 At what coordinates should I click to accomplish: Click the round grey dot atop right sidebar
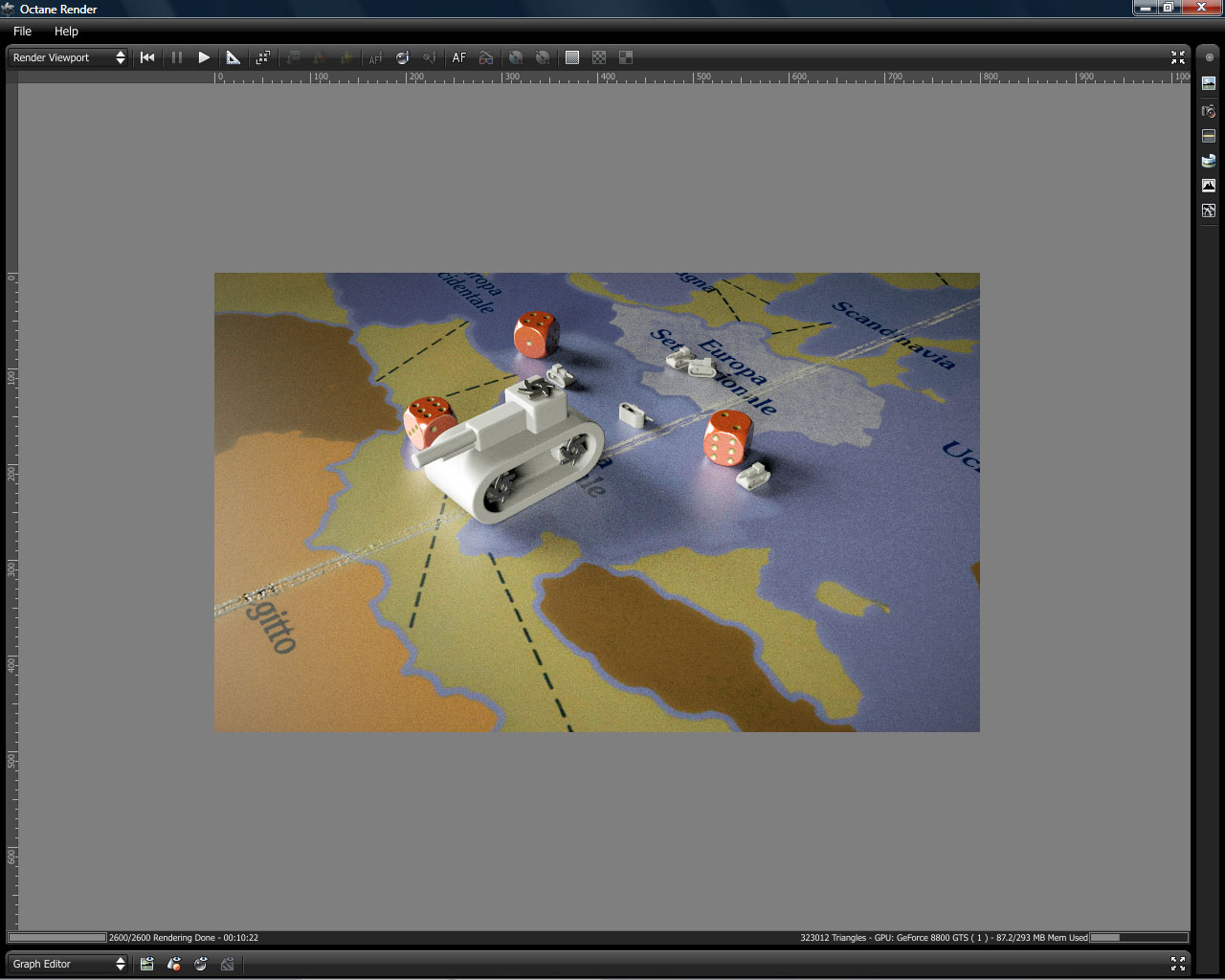click(1209, 57)
